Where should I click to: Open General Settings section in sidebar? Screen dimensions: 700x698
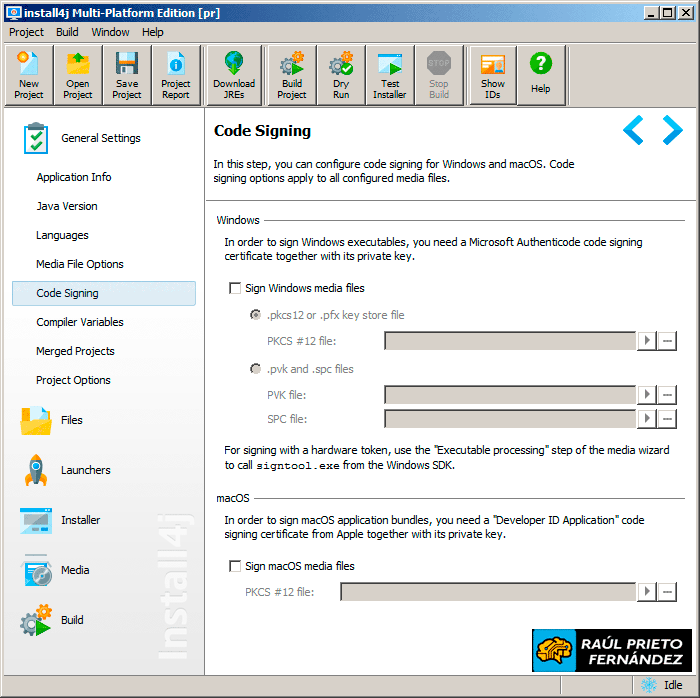pyautogui.click(x=82, y=138)
